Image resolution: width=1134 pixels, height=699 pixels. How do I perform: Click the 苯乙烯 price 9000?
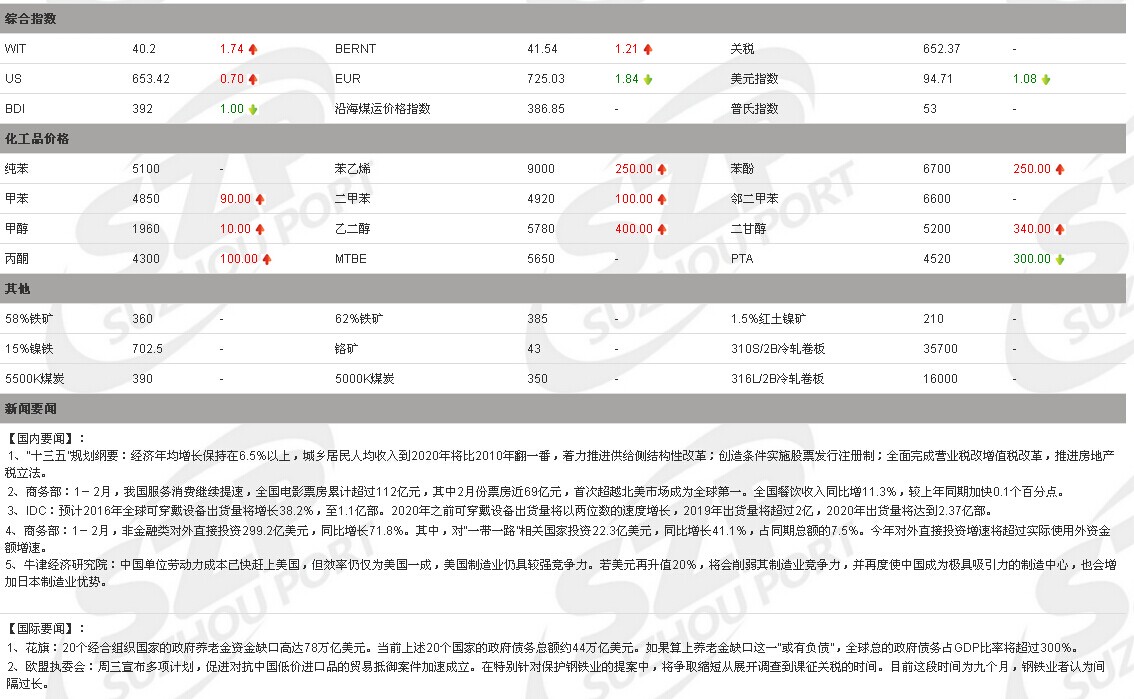click(x=541, y=169)
